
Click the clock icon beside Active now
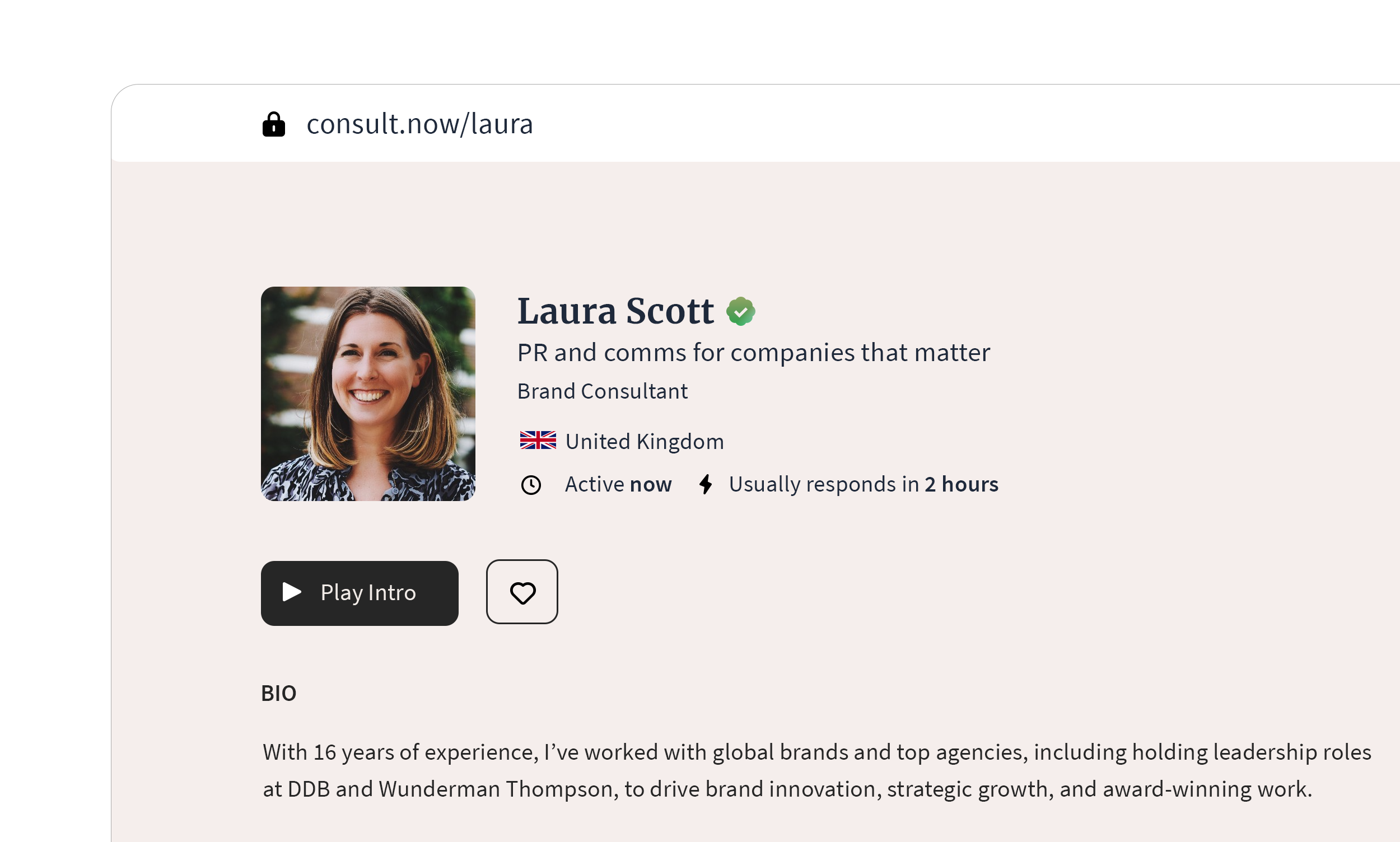(531, 485)
